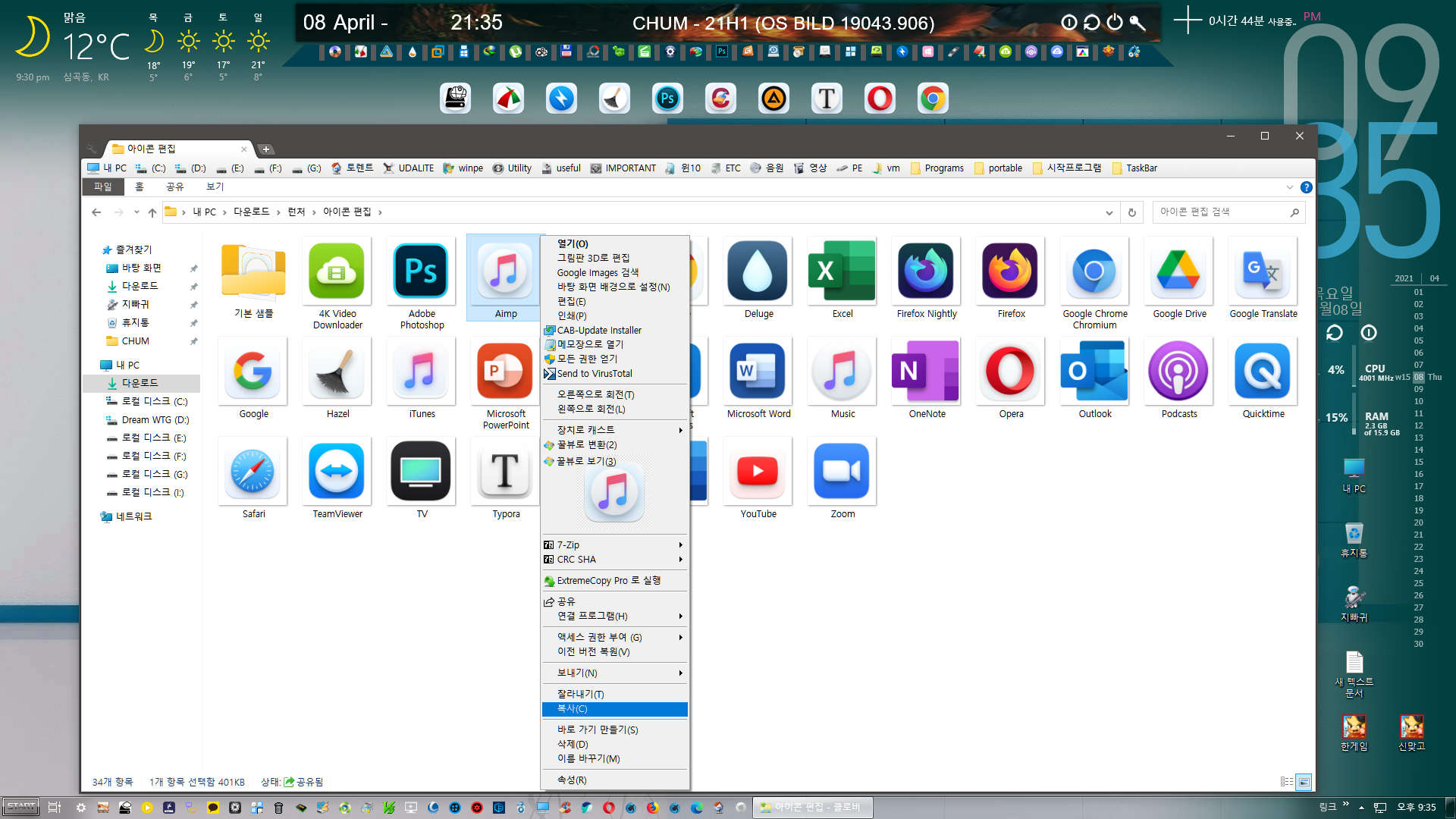Select the Google Translate icon file
Screen dimensions: 1456x819
click(1263, 278)
